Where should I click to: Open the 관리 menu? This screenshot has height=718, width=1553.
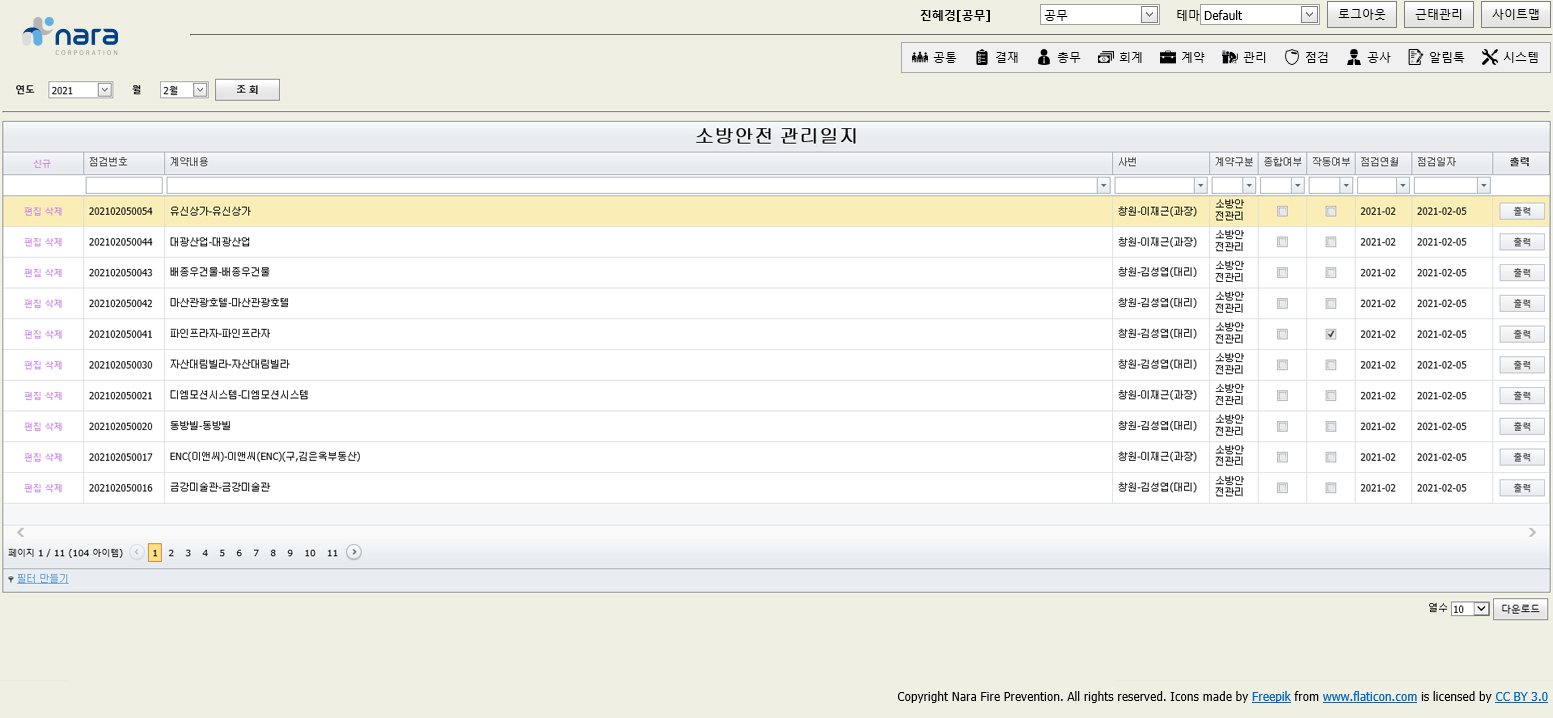[x=1244, y=58]
